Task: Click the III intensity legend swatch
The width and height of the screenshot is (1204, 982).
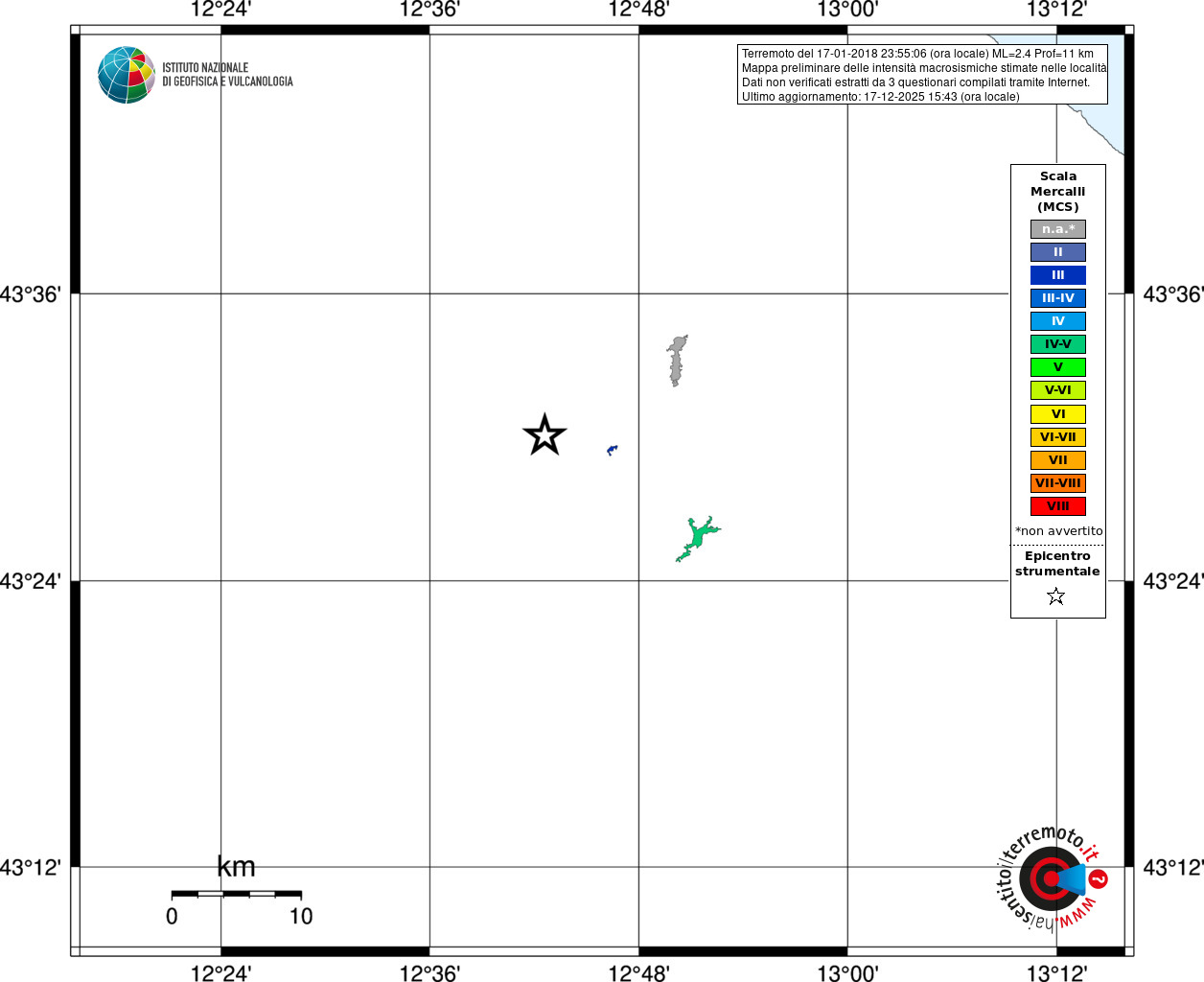Action: pyautogui.click(x=1058, y=275)
